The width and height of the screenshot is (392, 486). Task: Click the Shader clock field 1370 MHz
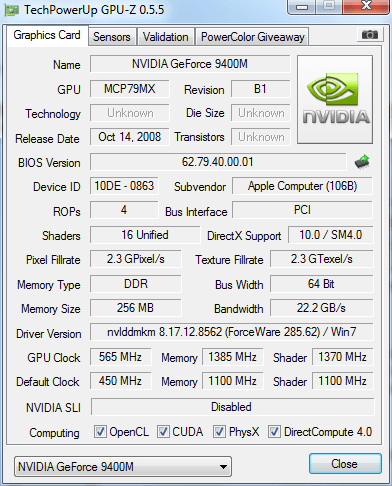343,357
